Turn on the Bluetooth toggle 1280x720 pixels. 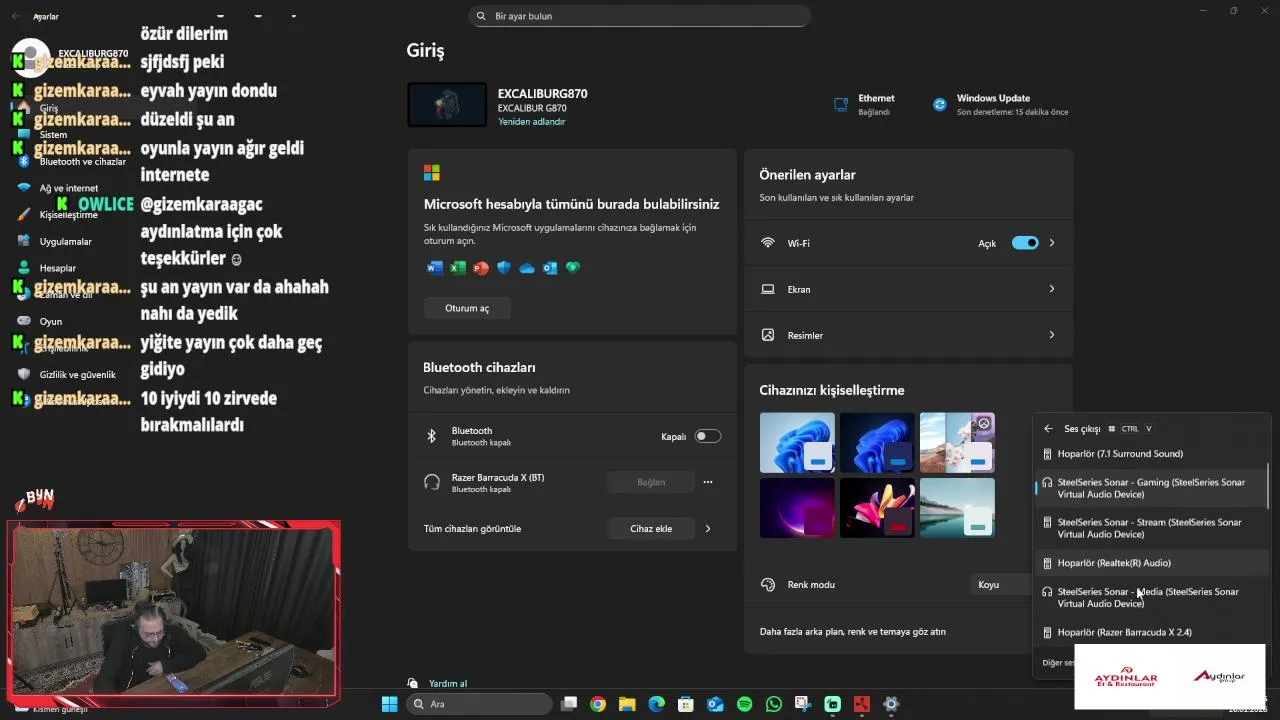(707, 436)
